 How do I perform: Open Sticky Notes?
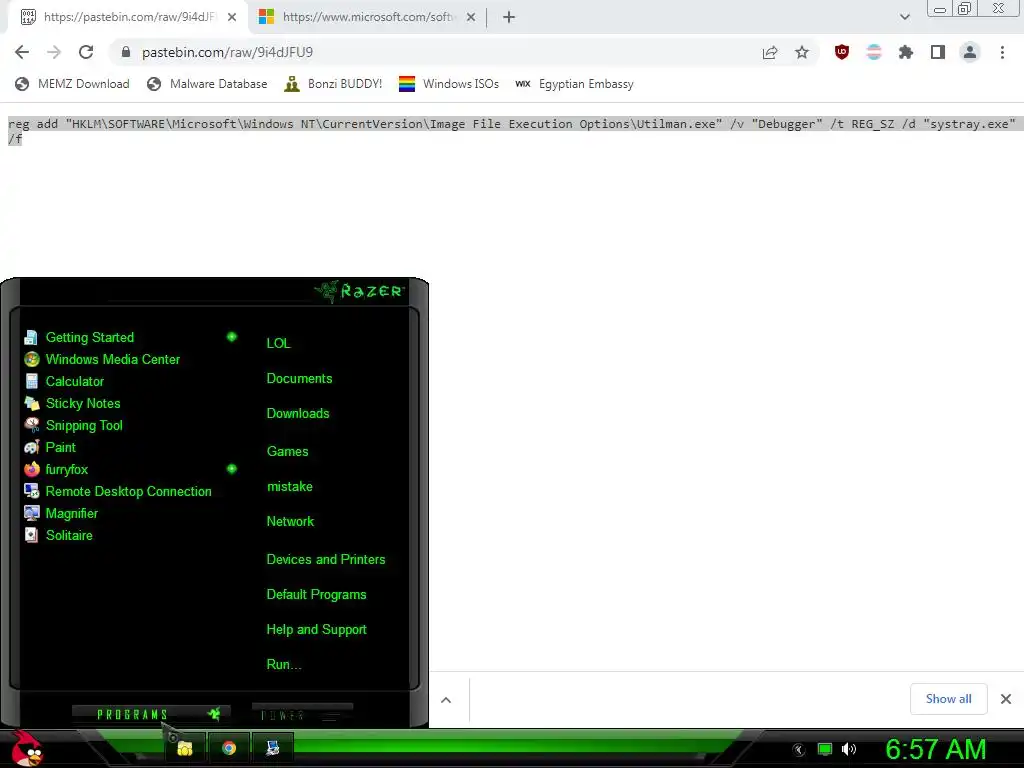tap(83, 403)
